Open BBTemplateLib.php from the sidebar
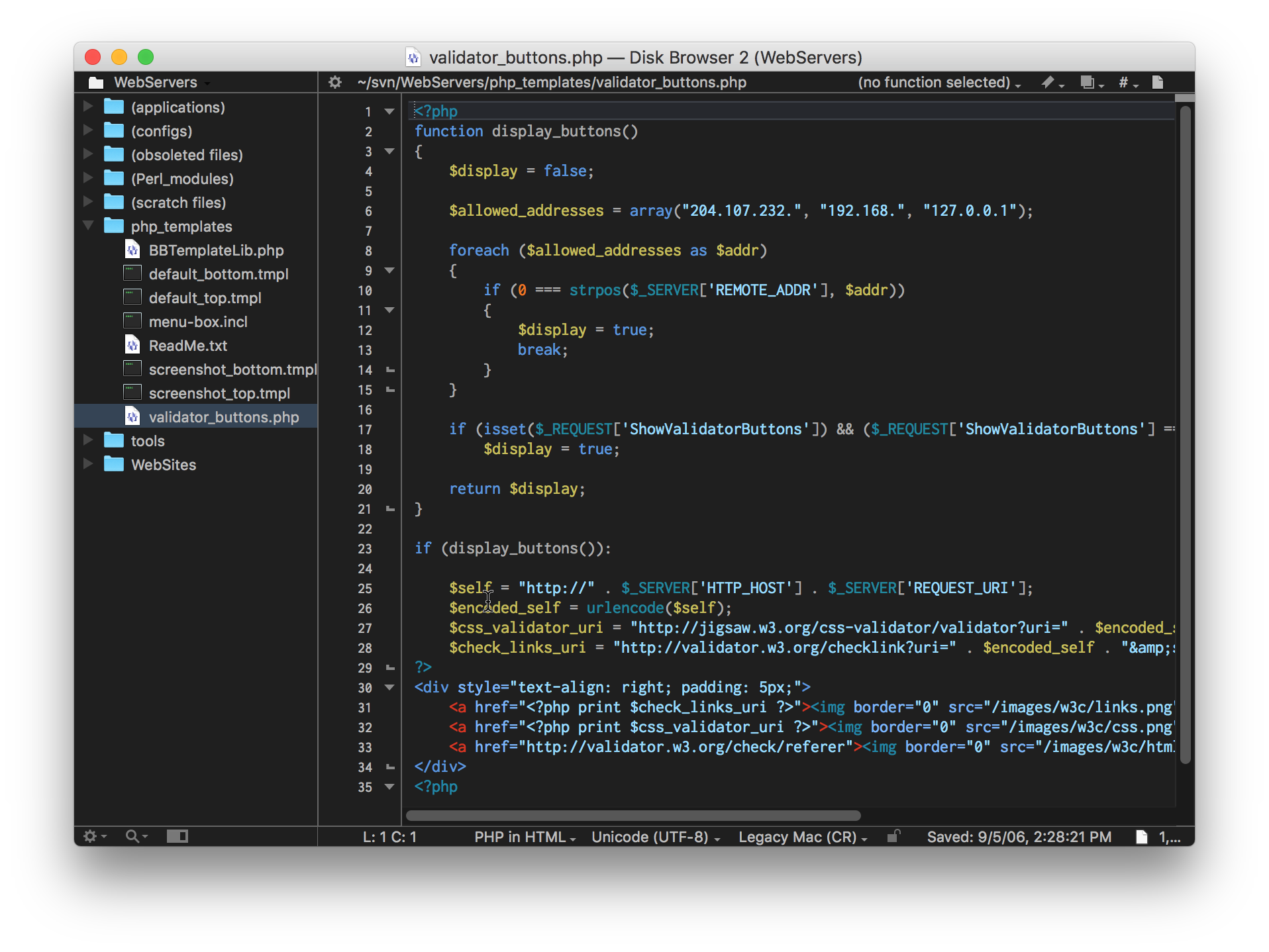1269x952 pixels. pos(217,250)
